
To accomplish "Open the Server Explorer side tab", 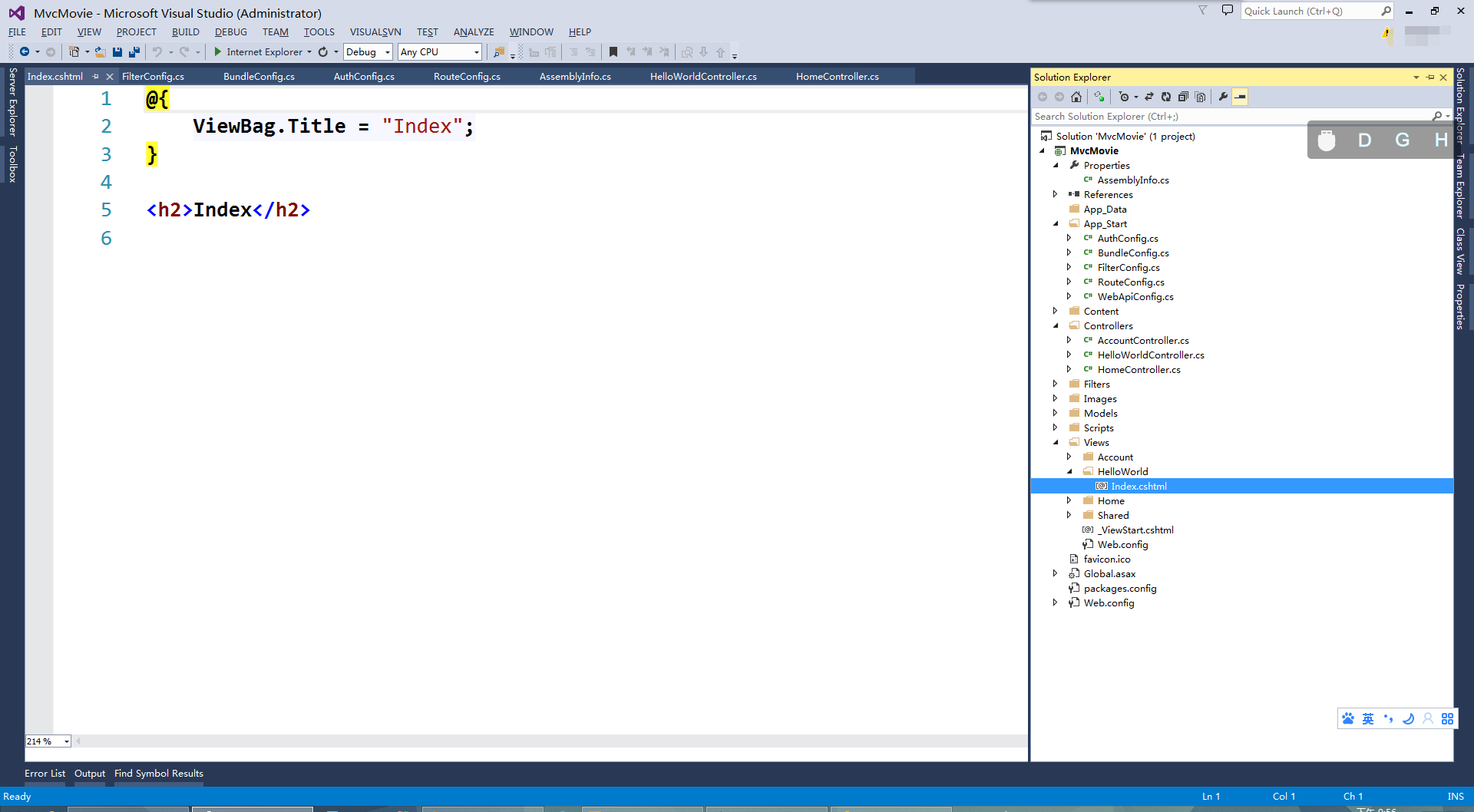I will click(12, 101).
